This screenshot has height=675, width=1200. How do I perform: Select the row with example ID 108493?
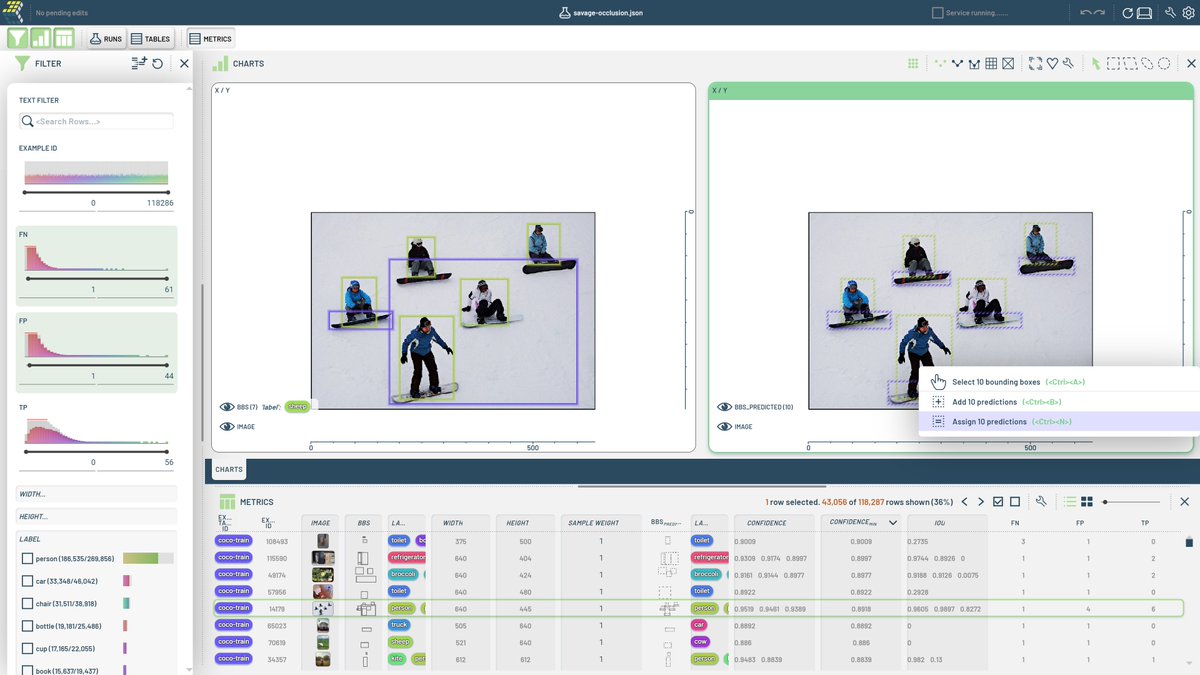[x=699, y=541]
